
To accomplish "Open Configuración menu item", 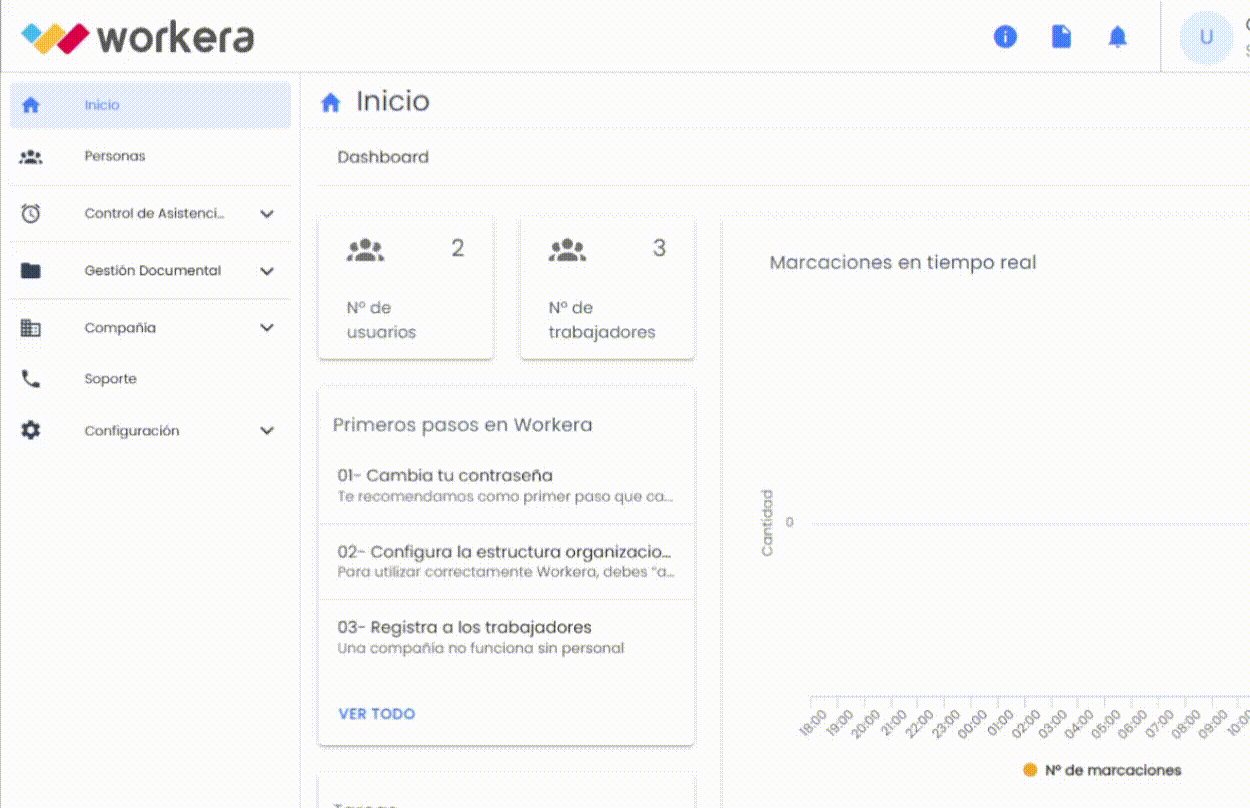I will 150,431.
